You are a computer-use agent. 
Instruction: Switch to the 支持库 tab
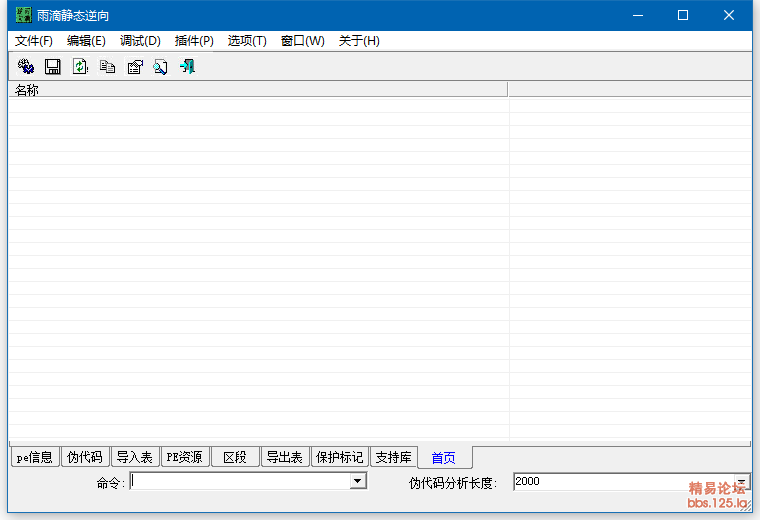click(x=394, y=457)
